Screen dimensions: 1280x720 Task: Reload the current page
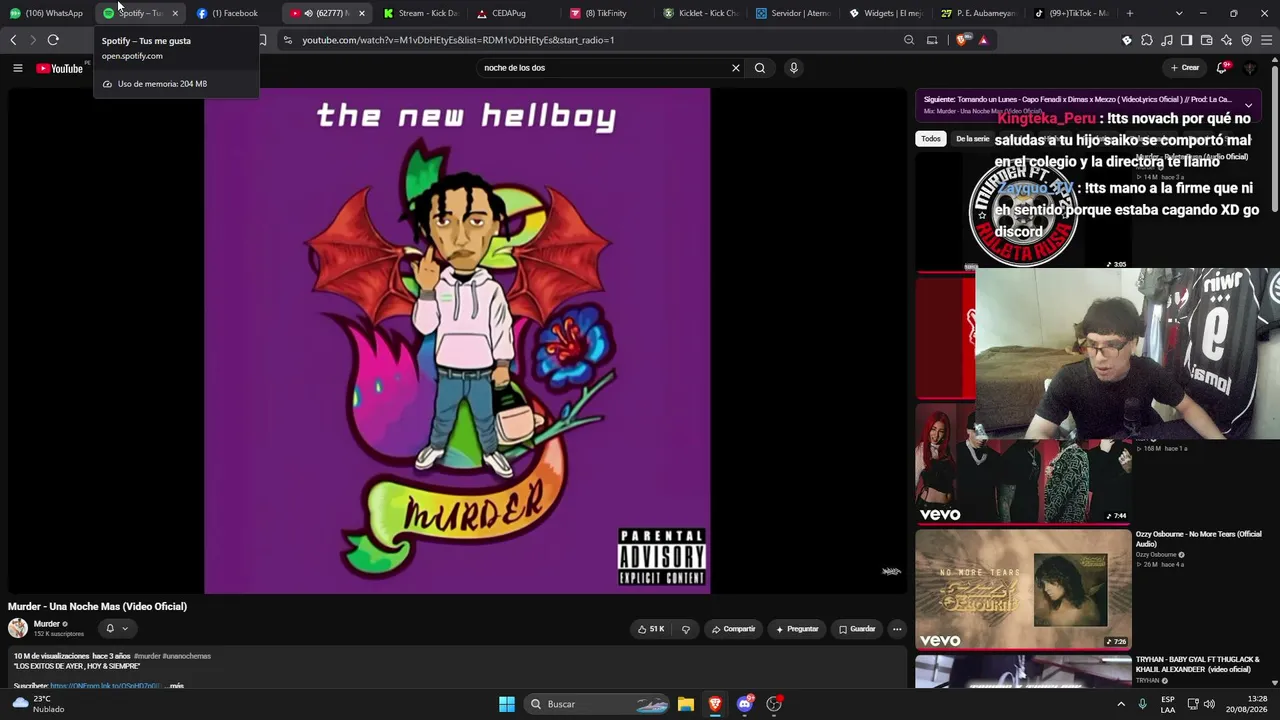[x=53, y=40]
